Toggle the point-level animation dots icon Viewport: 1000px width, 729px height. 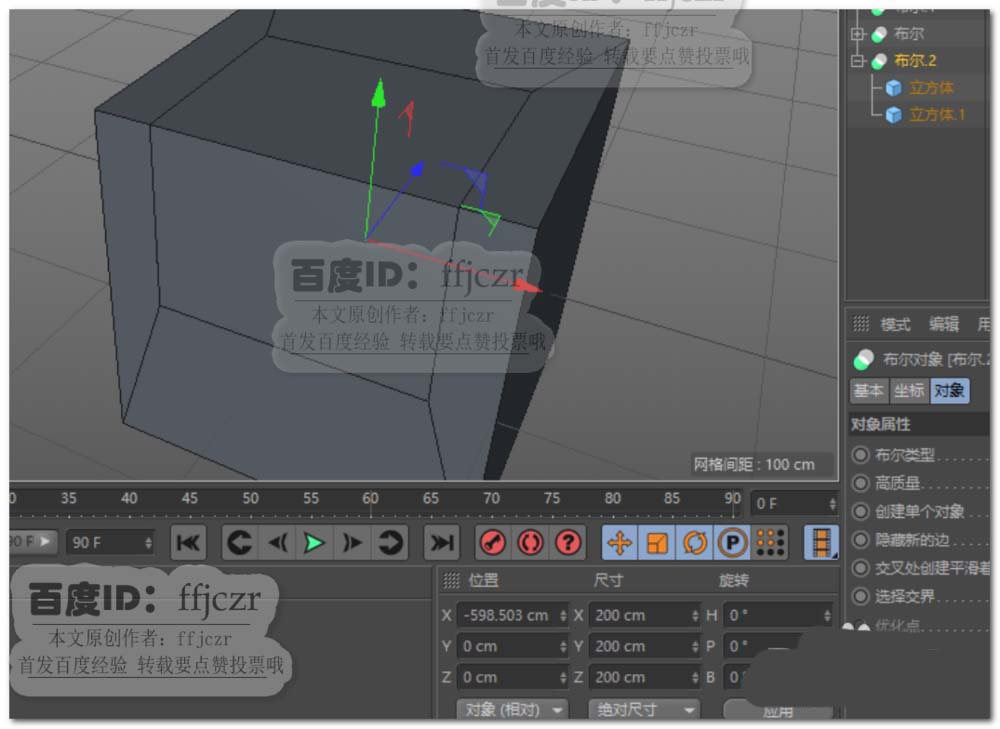pyautogui.click(x=770, y=543)
